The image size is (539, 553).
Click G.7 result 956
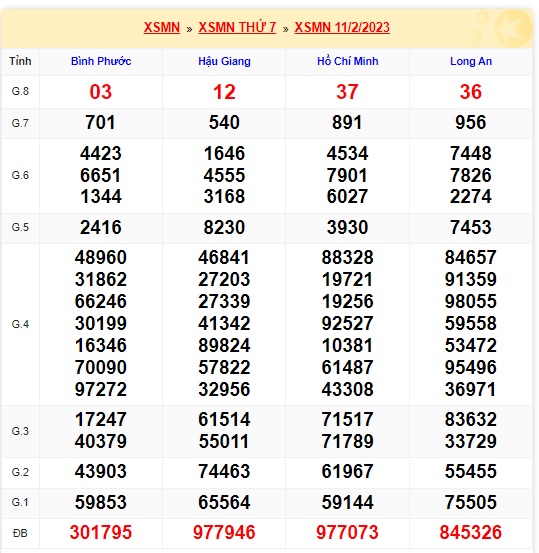(x=471, y=123)
